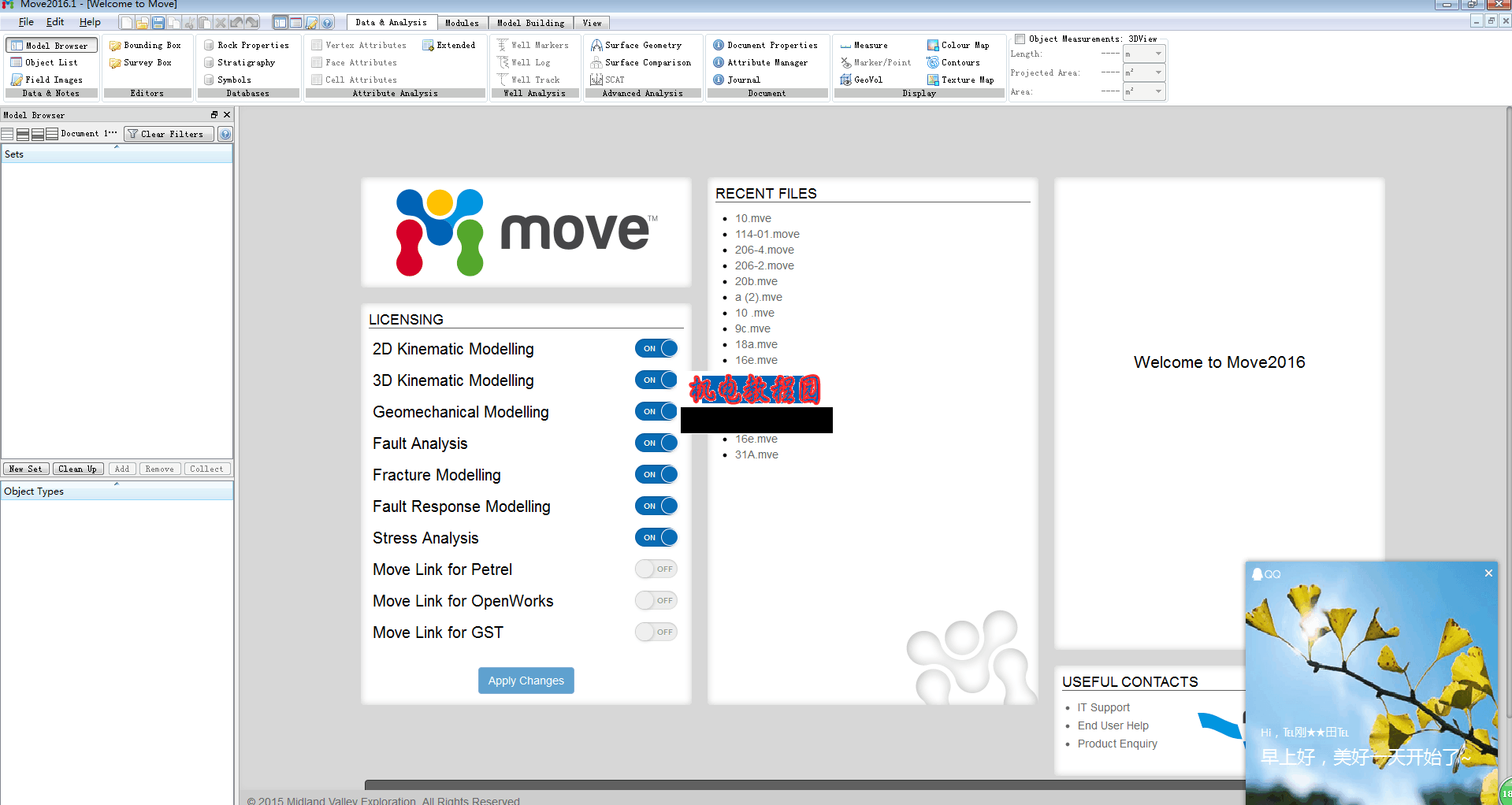Enable Move Link for GST
The image size is (1512, 805).
point(656,632)
